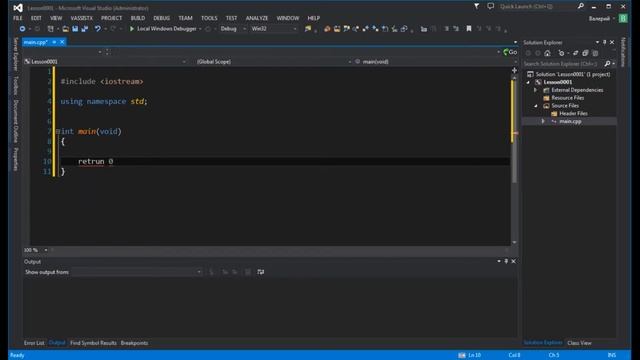Click the Visual Studio logo icon

coord(18,8)
